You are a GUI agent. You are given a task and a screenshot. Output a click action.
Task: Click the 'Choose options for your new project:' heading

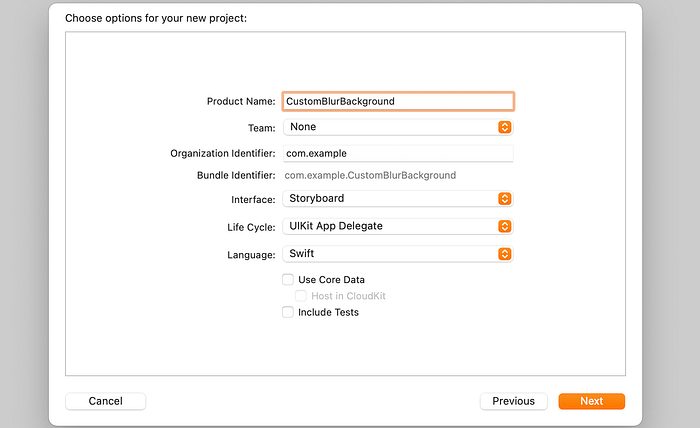coord(156,18)
